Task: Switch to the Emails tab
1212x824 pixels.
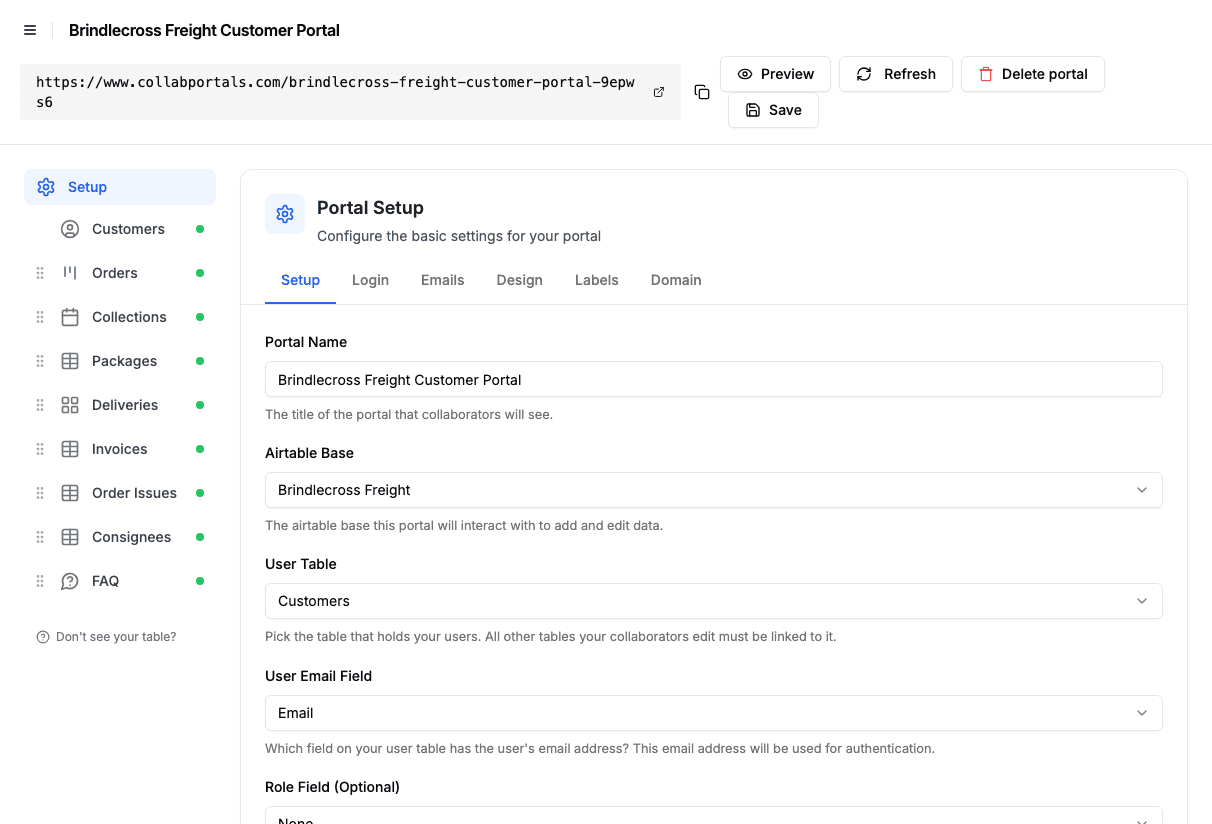Action: 442,280
